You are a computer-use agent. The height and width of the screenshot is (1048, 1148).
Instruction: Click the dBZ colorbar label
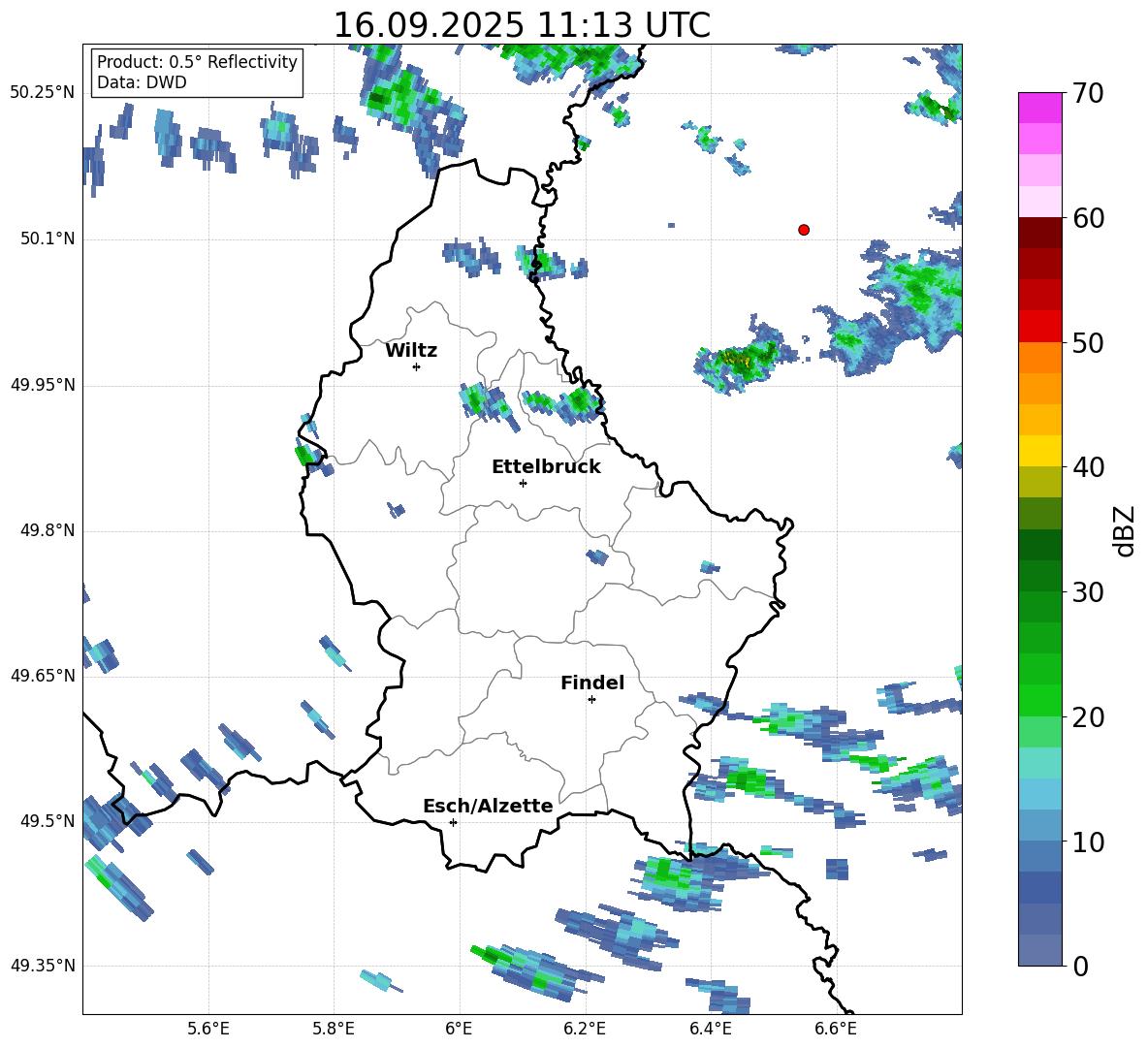point(1125,530)
